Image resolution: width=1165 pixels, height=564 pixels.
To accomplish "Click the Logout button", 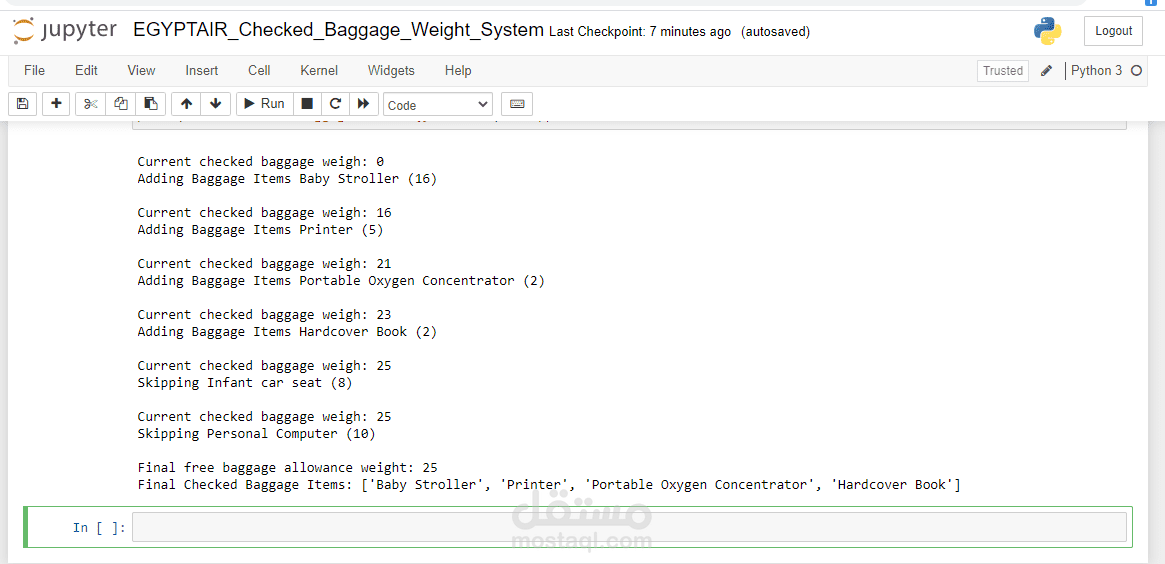I will coord(1113,31).
